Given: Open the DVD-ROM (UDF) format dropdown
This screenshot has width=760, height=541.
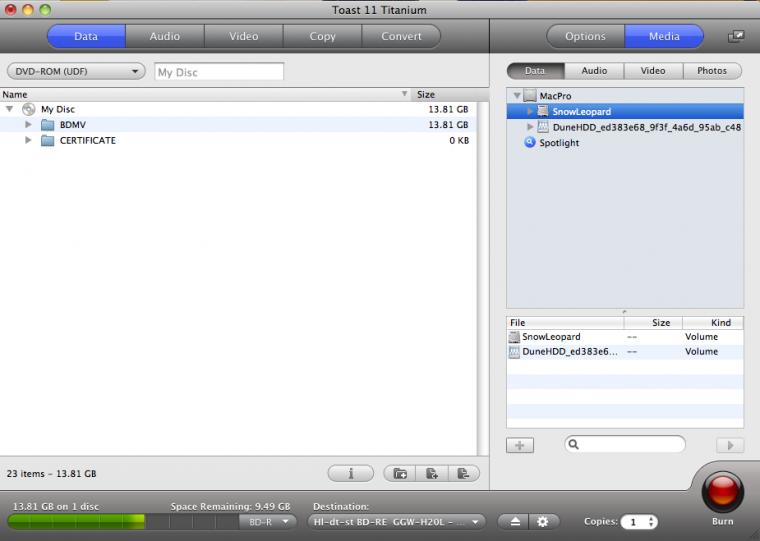Looking at the screenshot, I should (x=77, y=72).
